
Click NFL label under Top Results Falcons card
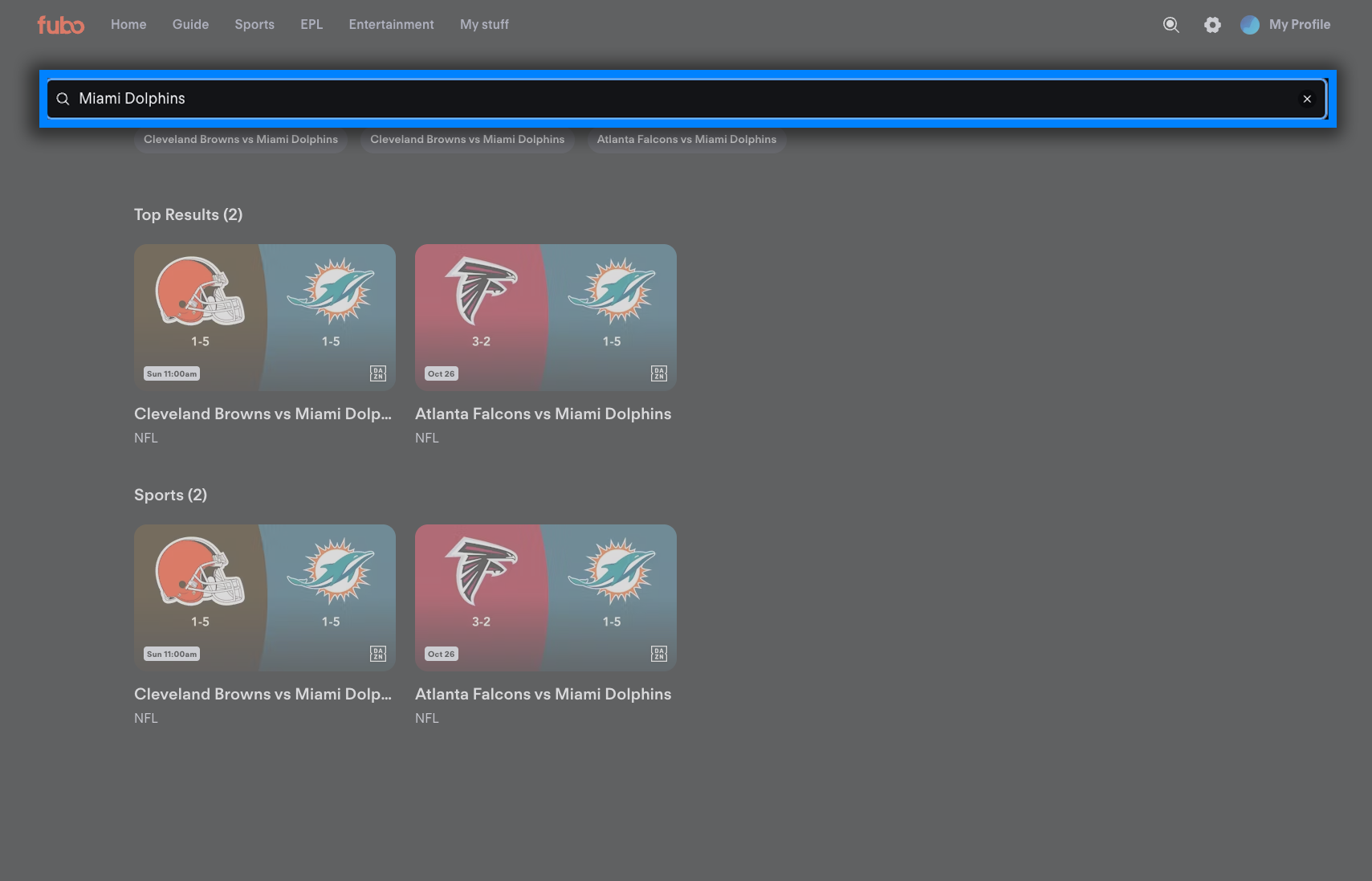click(x=427, y=438)
